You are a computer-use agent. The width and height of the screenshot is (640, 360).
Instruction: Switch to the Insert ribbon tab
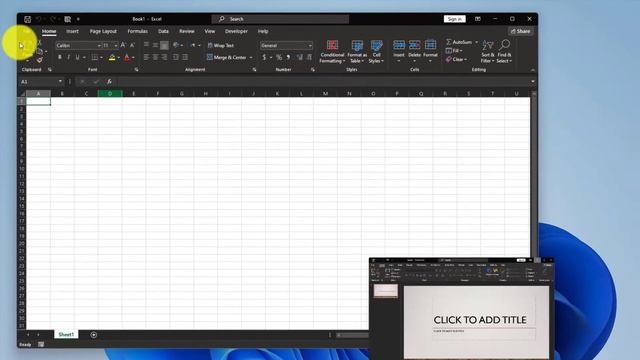(x=72, y=31)
